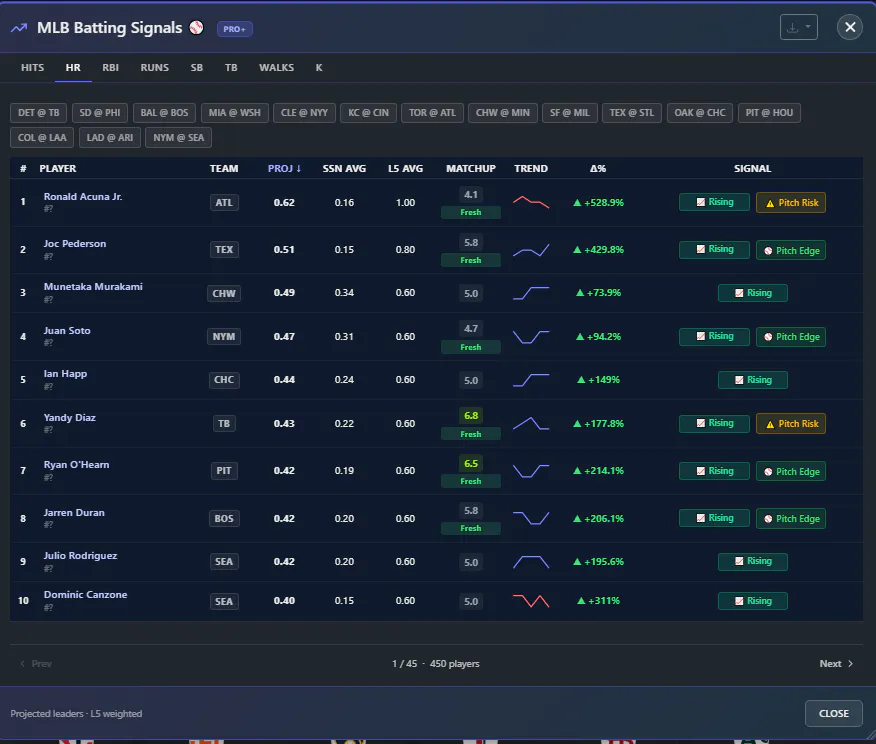
Task: Click the ATL team badge
Action: pyautogui.click(x=224, y=203)
